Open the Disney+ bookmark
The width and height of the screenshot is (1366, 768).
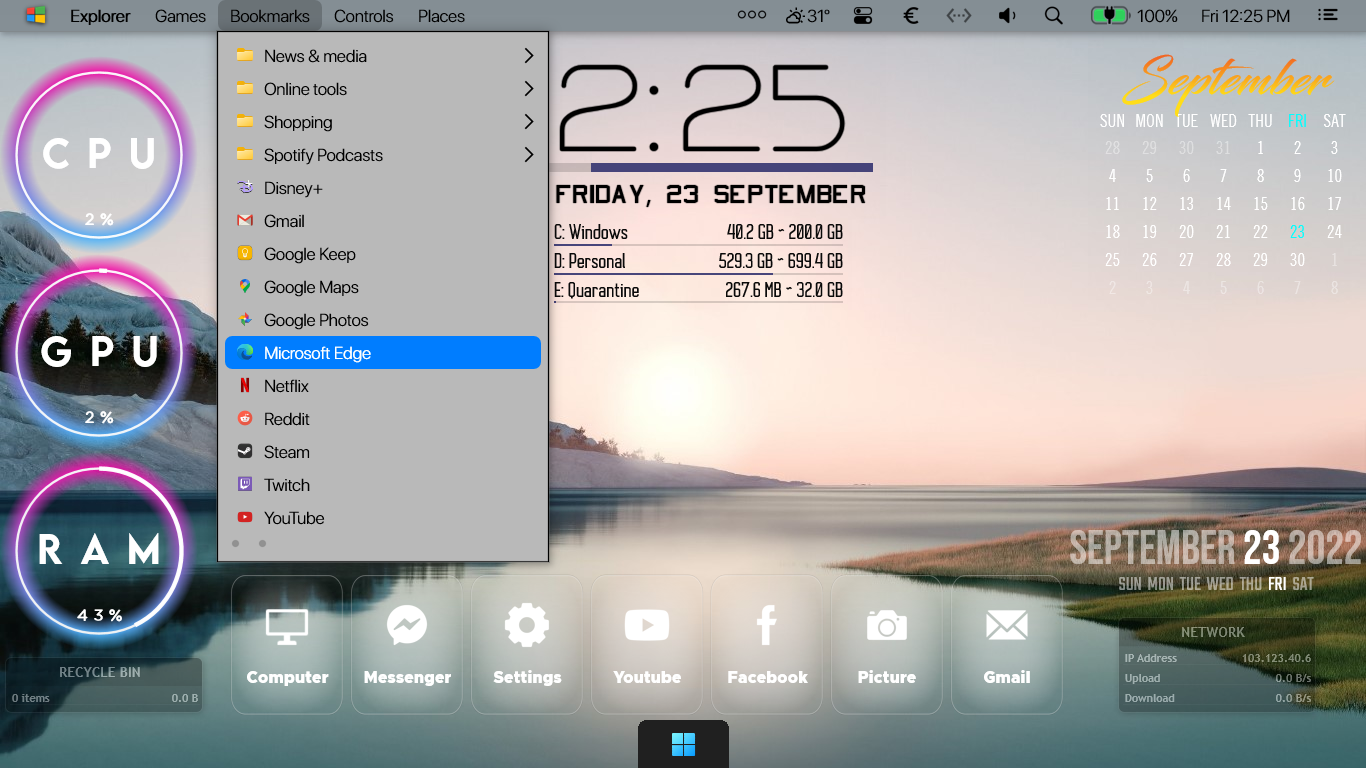[383, 188]
